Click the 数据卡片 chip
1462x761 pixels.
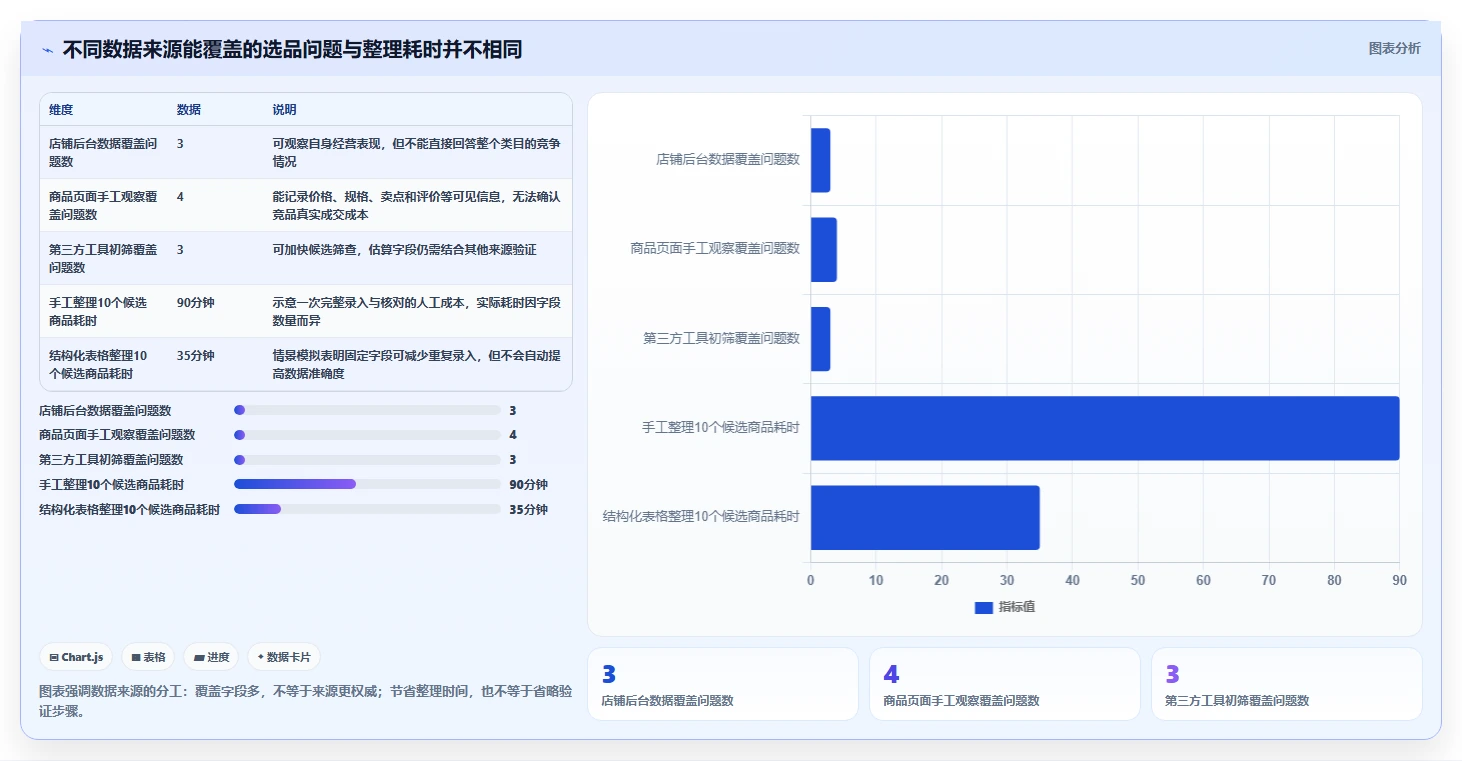pos(284,657)
